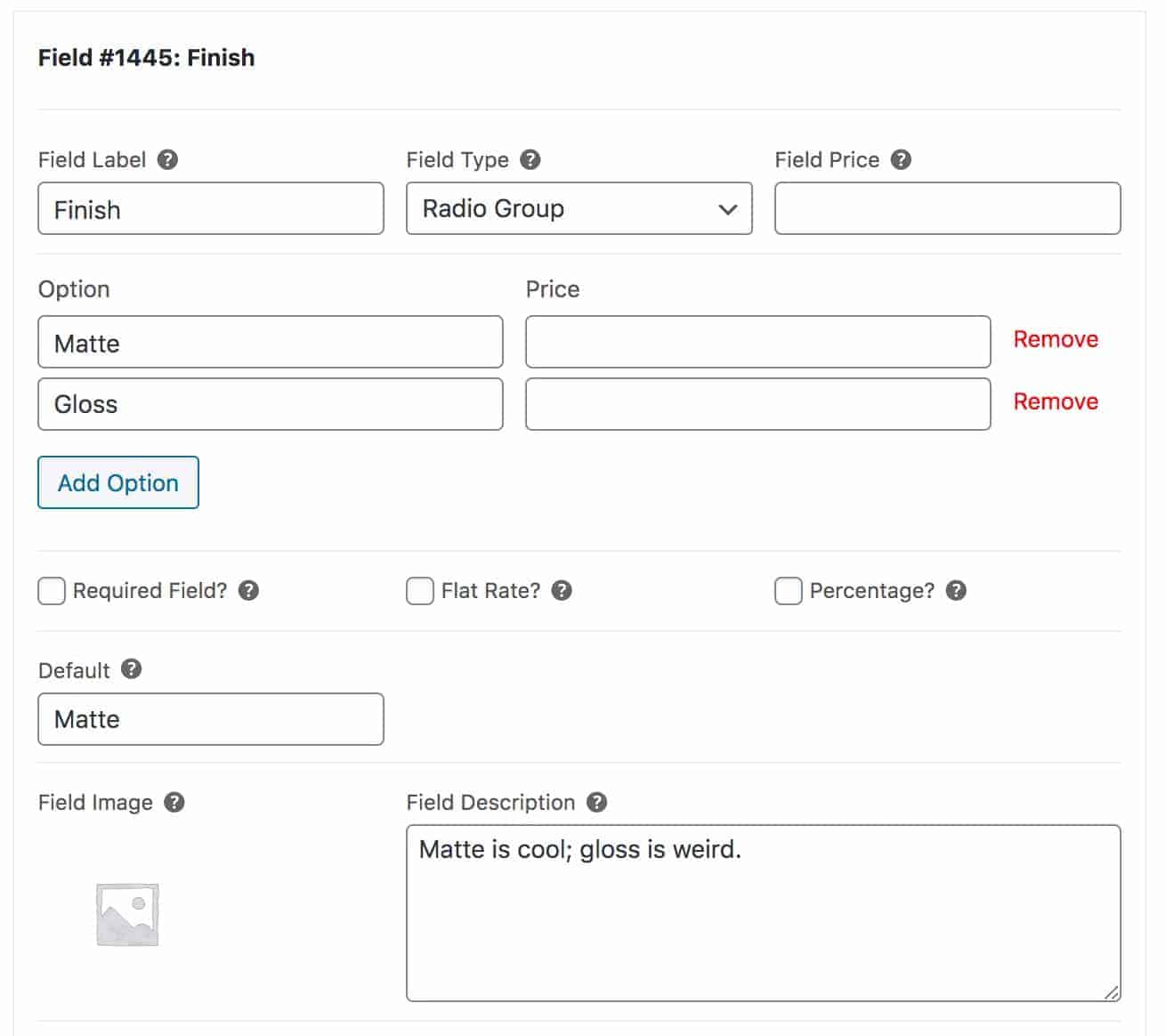Click the Field Label help icon
This screenshot has width=1166, height=1036.
coord(167,159)
